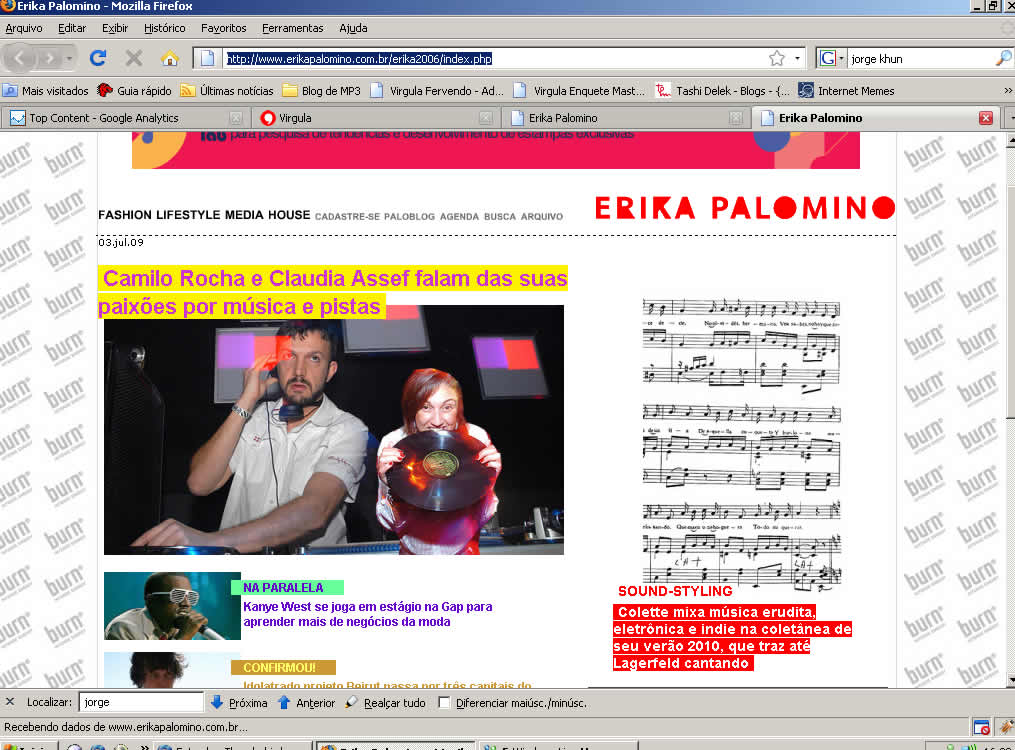
Task: Open the MEDIA section link
Action: pyautogui.click(x=244, y=215)
